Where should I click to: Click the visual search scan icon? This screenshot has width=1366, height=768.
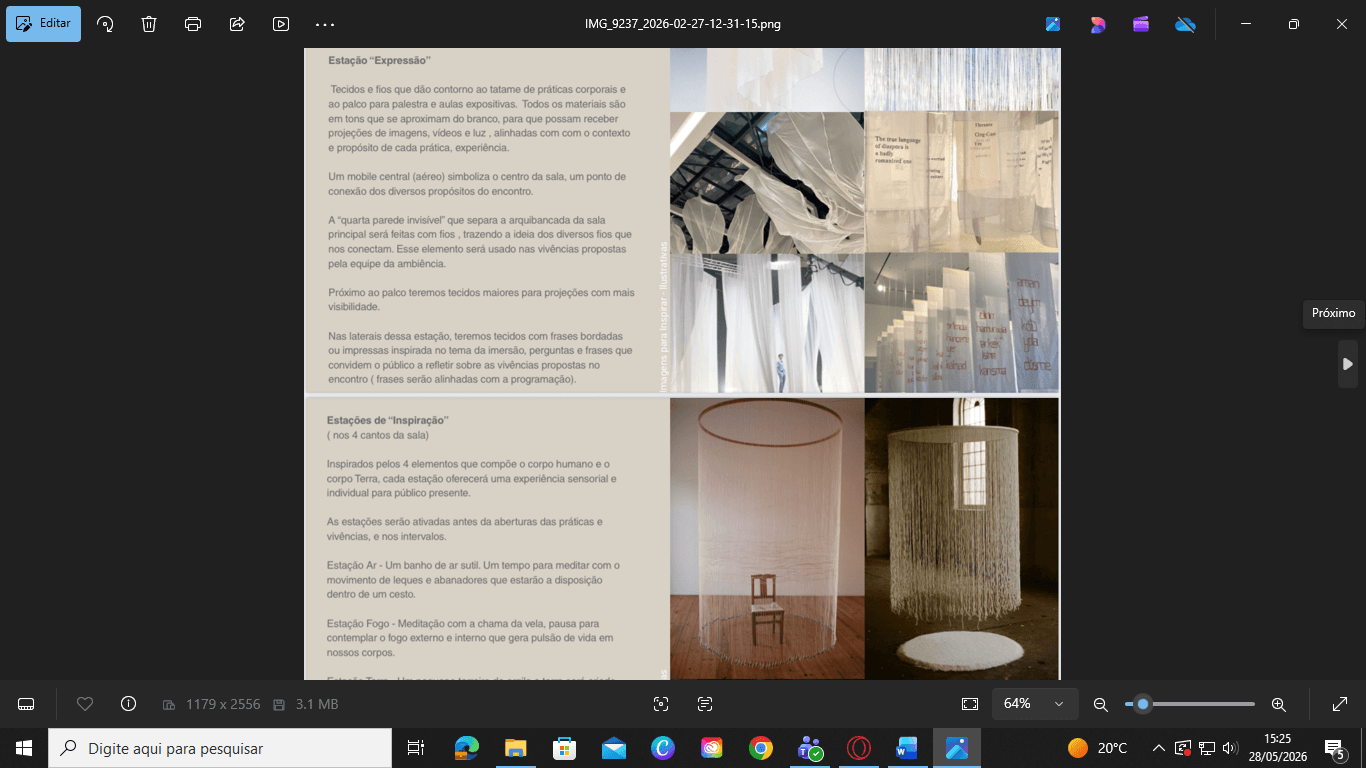[661, 704]
